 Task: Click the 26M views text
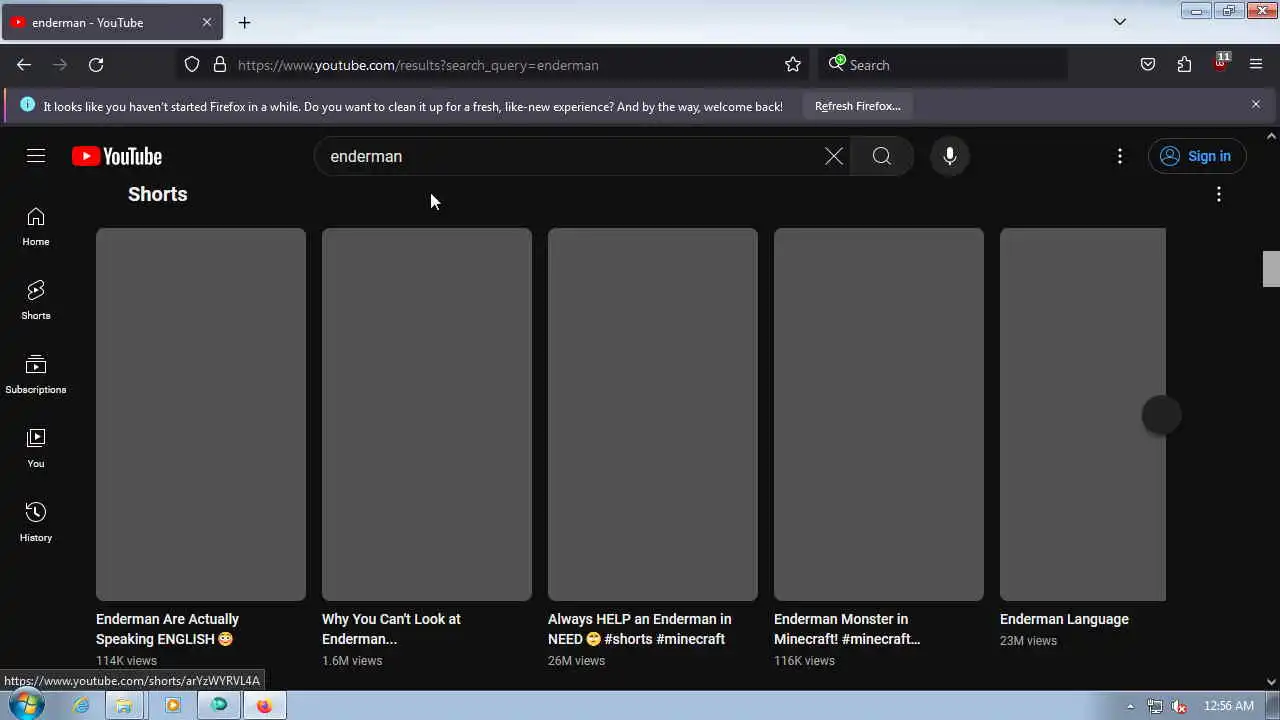pos(576,661)
